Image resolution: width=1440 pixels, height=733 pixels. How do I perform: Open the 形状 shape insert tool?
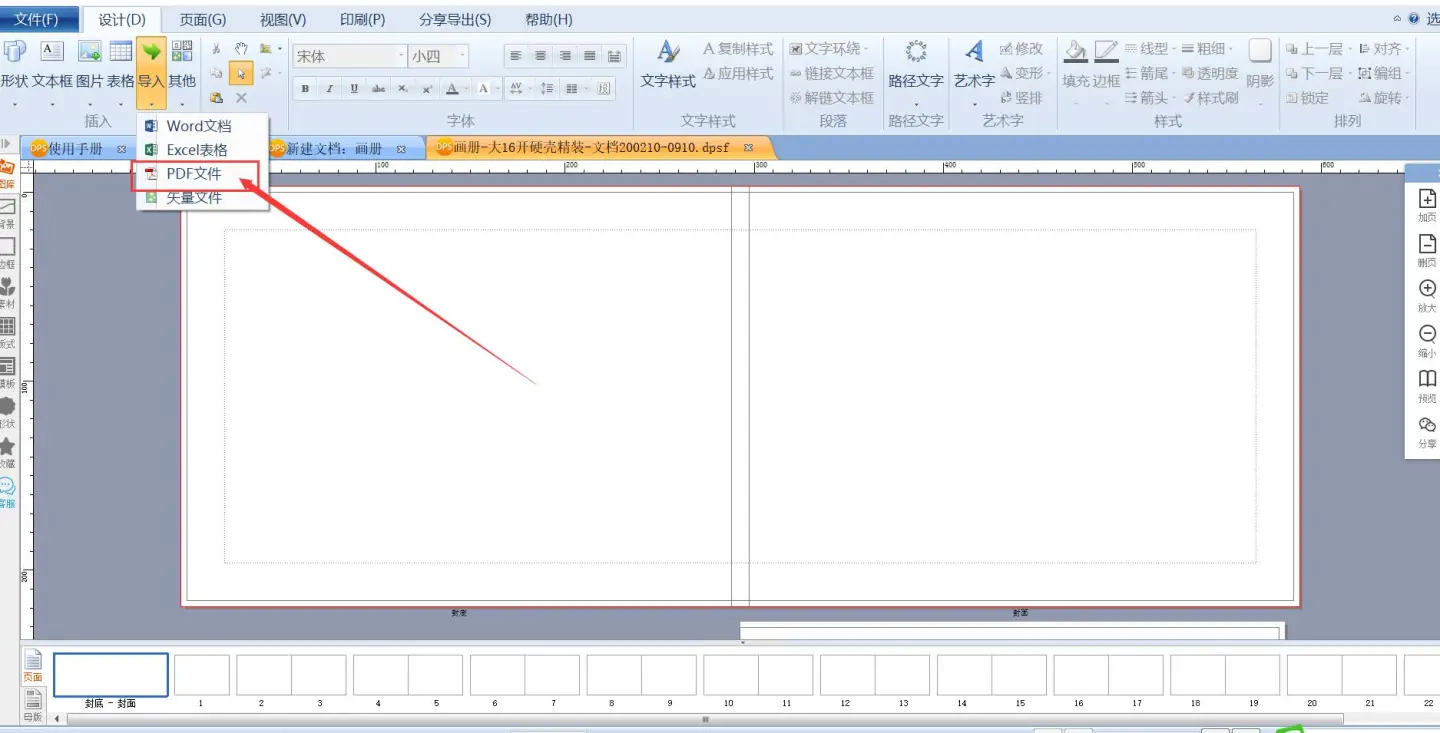click(x=13, y=64)
